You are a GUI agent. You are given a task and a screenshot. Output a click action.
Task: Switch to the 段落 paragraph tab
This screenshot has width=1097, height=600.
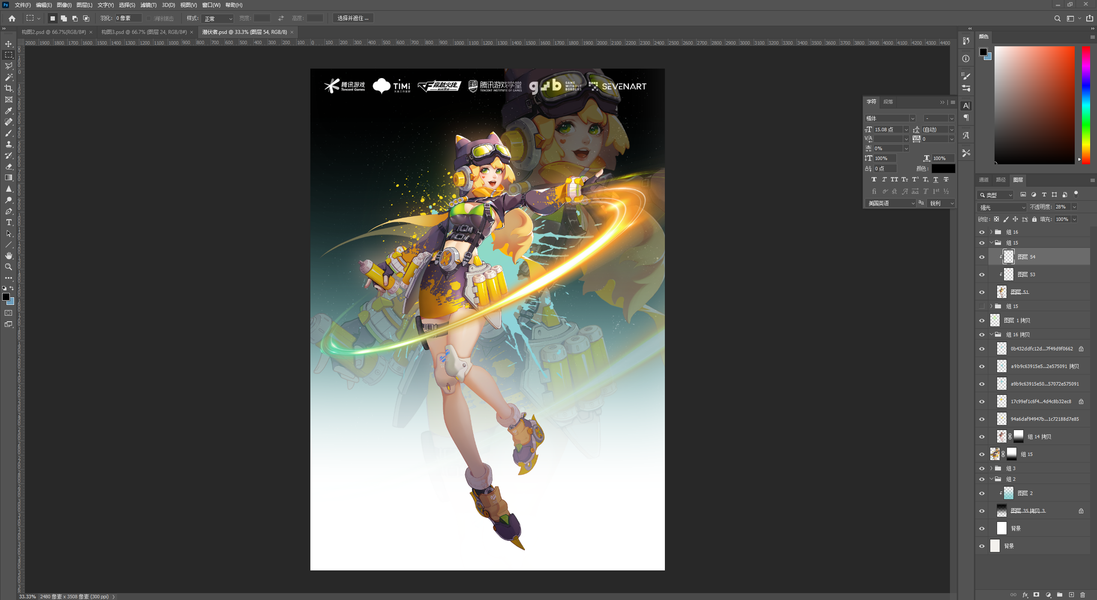point(888,102)
